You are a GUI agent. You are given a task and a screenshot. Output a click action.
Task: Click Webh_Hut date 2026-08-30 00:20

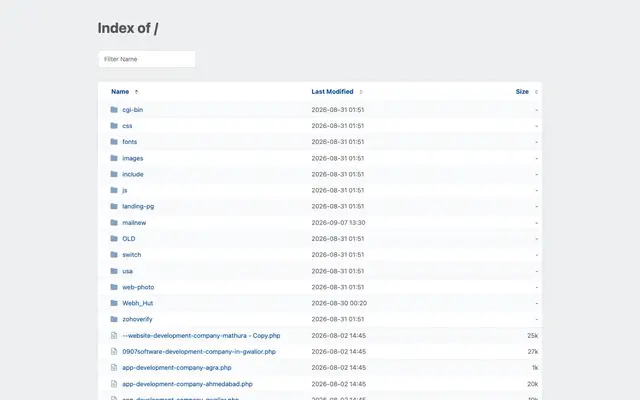[339, 303]
